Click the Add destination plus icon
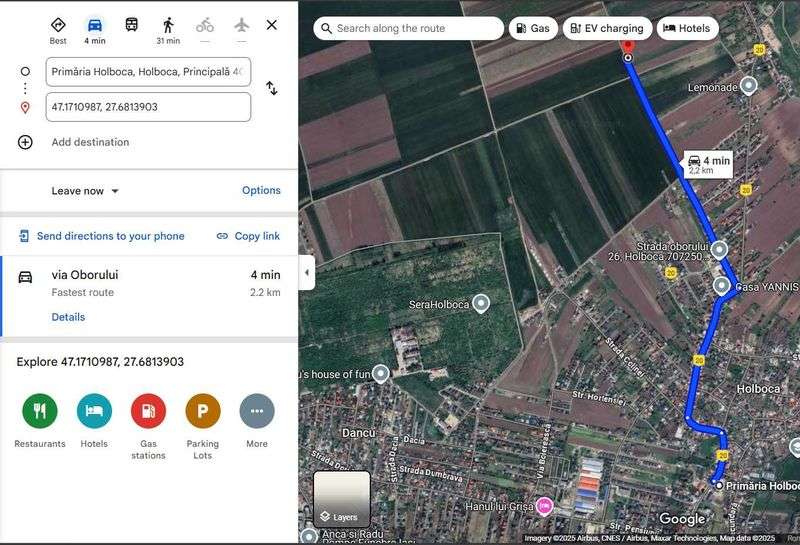The height and width of the screenshot is (545, 800). pos(25,142)
